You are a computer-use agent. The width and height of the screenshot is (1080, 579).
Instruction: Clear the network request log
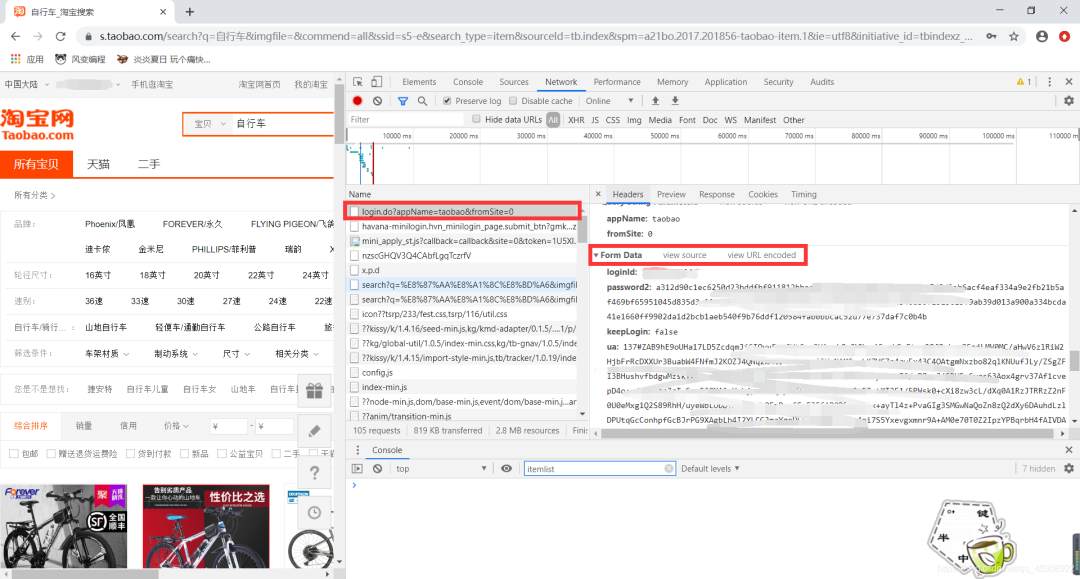click(377, 101)
